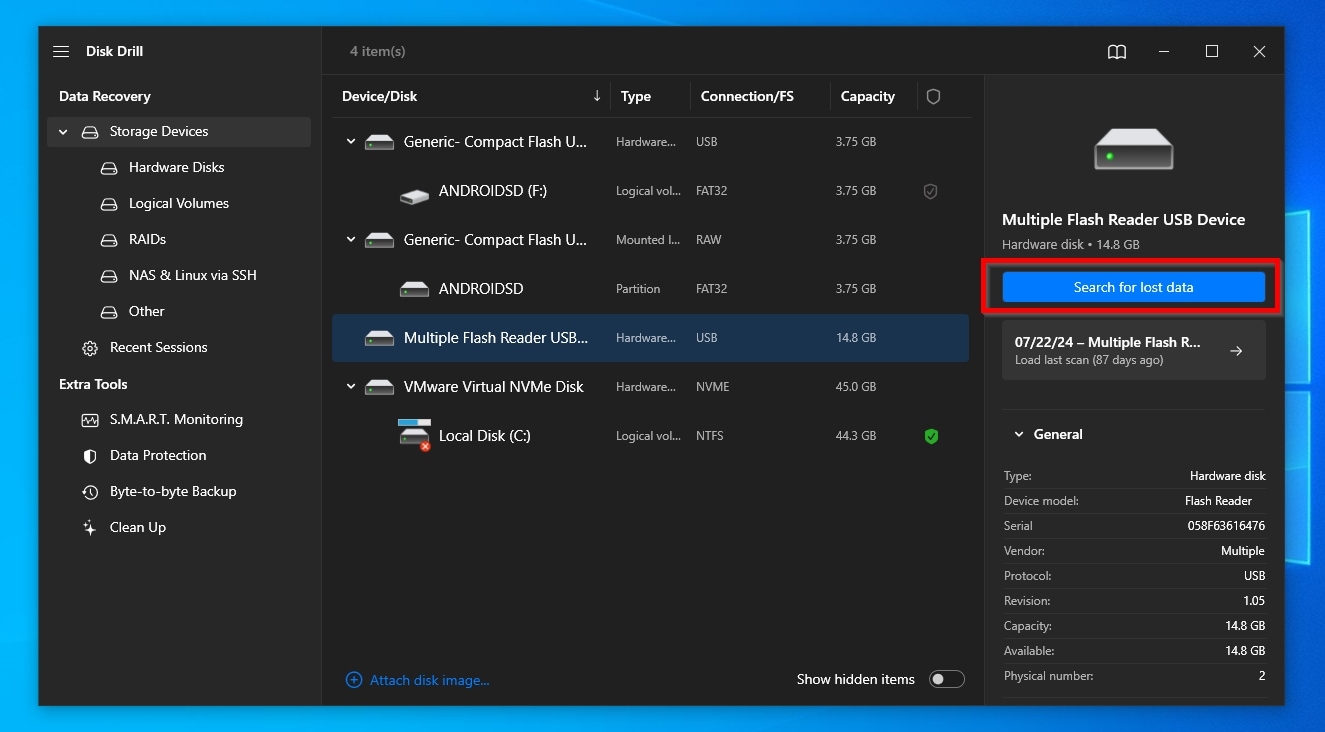This screenshot has width=1325, height=732.
Task: Open S.M.A.R.T. Monitoring tool
Action: (176, 420)
